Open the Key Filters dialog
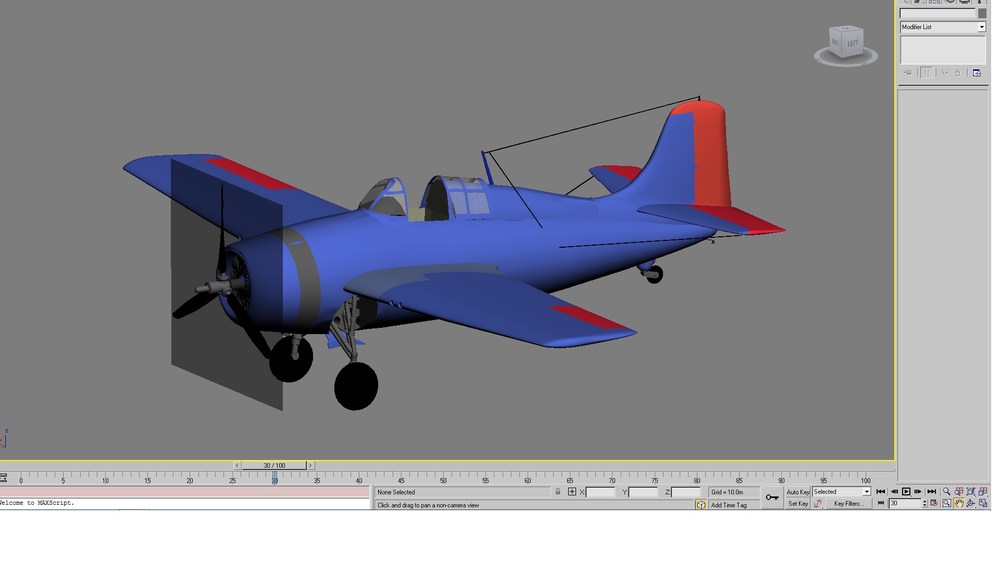This screenshot has height=562, width=1000. click(849, 503)
